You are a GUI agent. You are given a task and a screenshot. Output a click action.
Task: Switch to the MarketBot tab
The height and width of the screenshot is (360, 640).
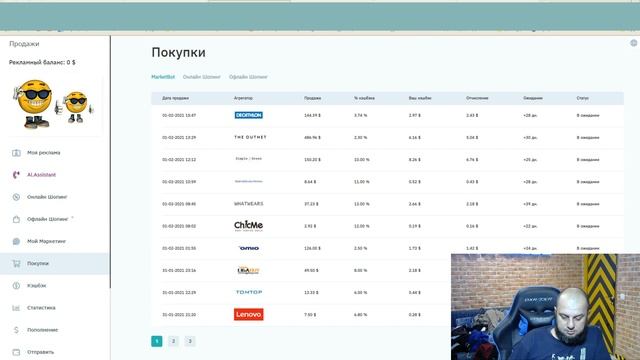pyautogui.click(x=163, y=77)
